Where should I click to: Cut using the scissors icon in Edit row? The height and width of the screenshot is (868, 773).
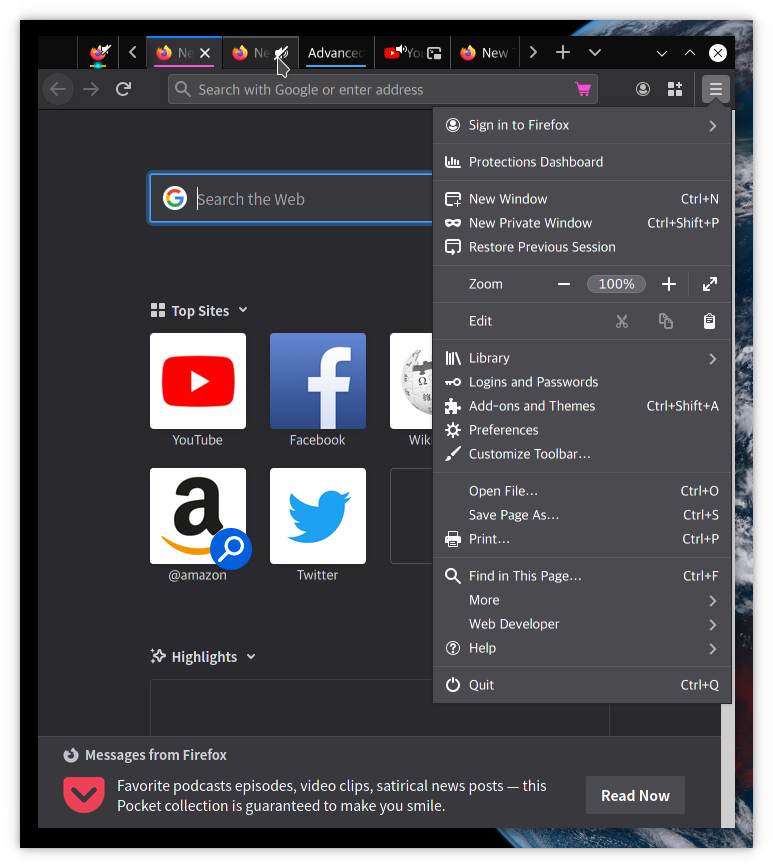[x=622, y=321]
